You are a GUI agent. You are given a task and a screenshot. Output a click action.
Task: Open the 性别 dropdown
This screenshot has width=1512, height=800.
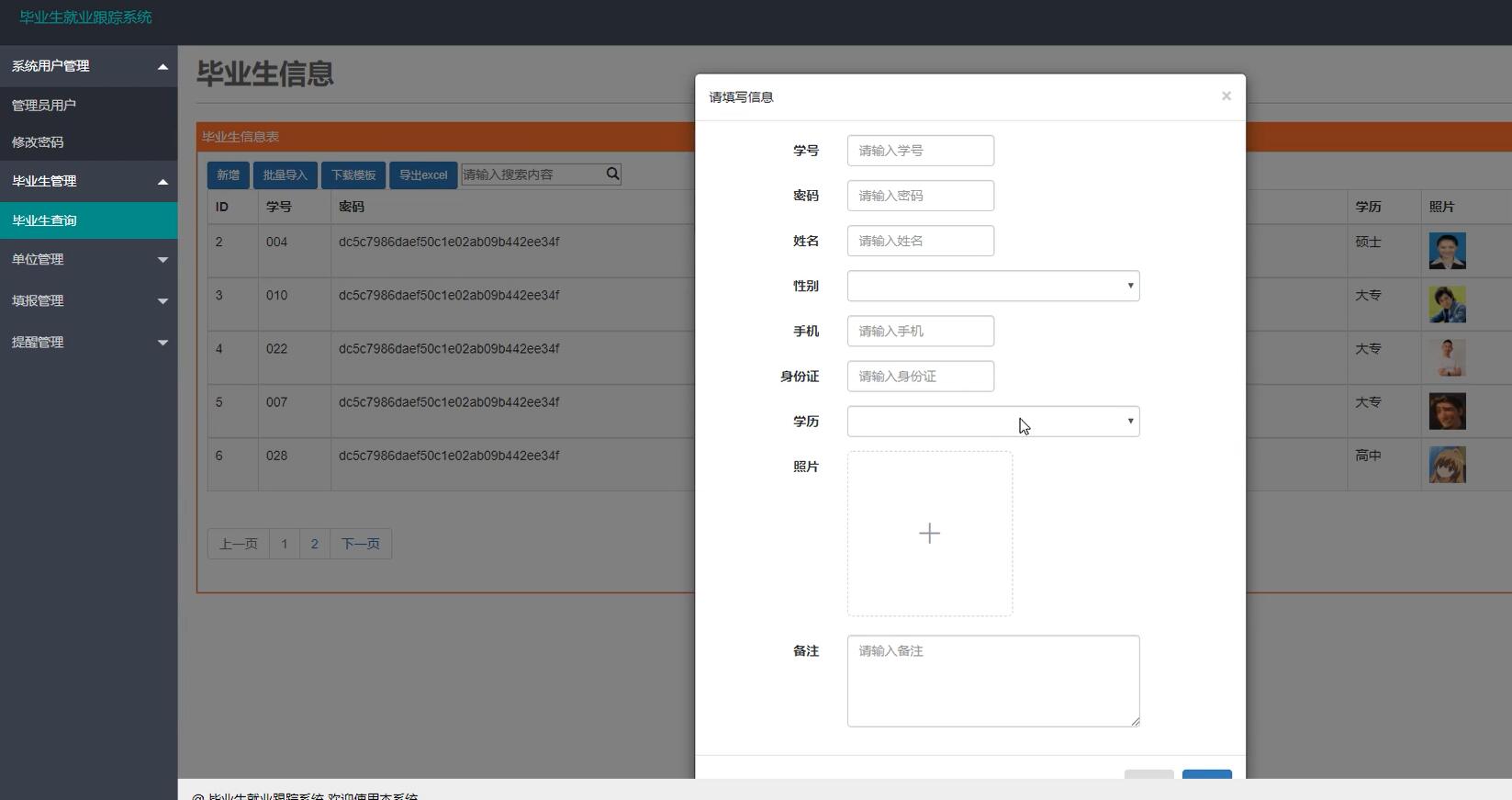[992, 286]
